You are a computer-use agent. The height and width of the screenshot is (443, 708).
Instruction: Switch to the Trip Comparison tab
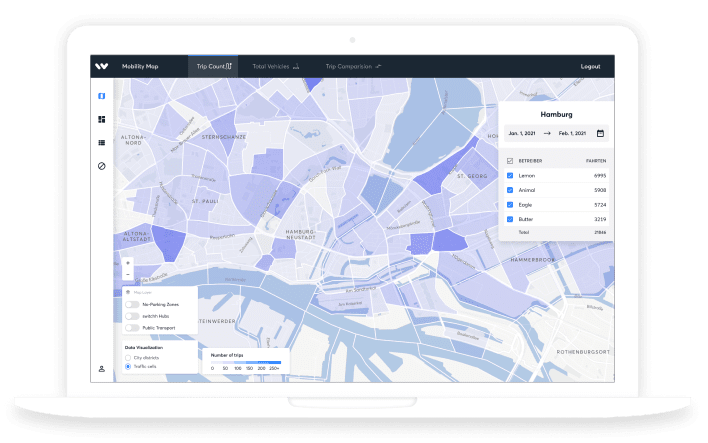[x=354, y=66]
